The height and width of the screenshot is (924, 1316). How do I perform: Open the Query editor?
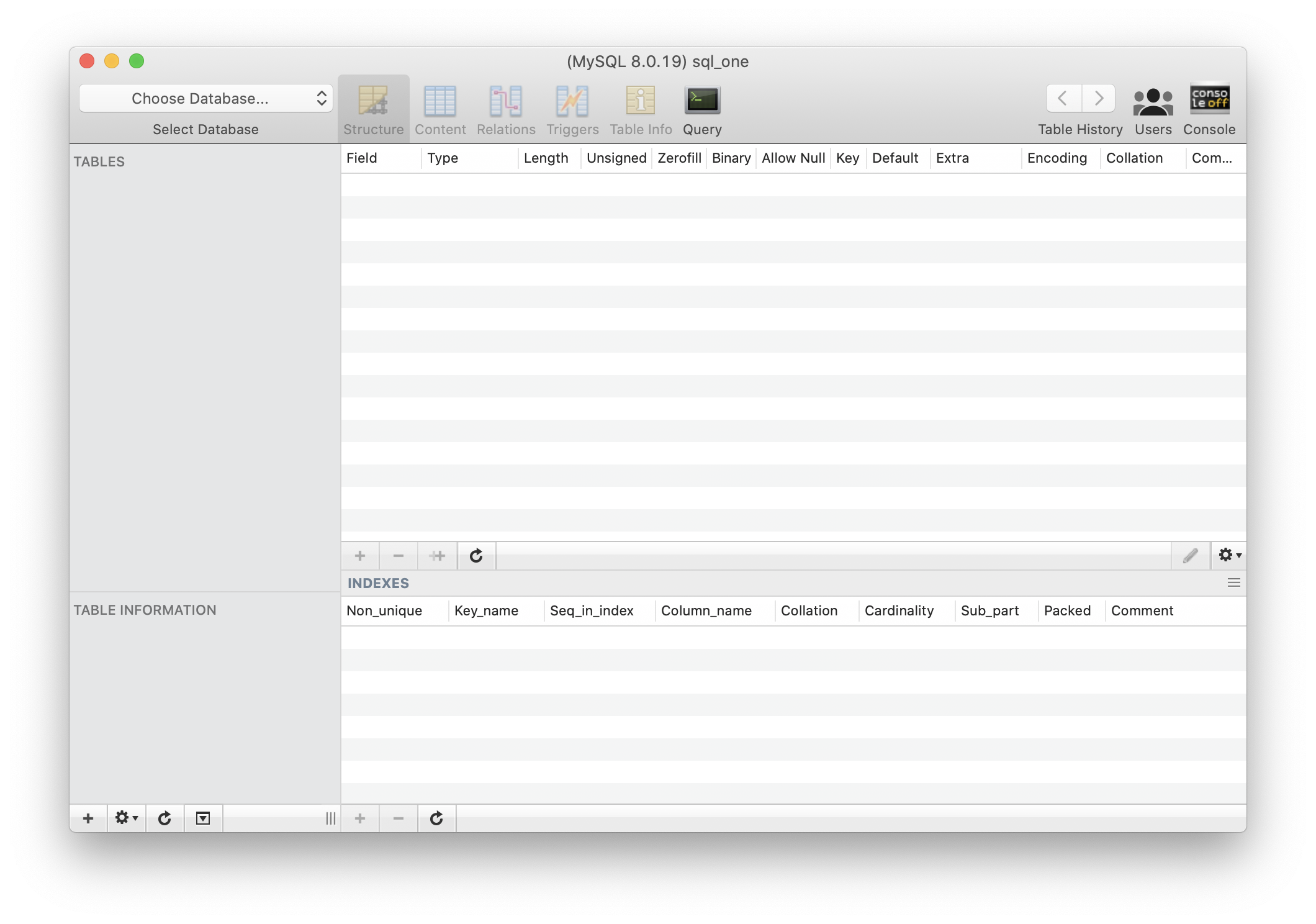click(x=701, y=109)
